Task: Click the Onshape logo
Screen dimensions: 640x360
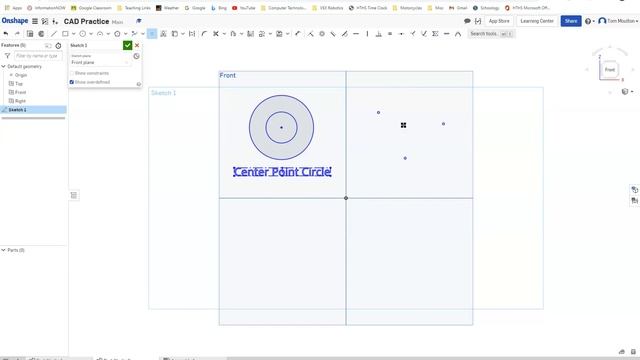Action: pos(15,21)
